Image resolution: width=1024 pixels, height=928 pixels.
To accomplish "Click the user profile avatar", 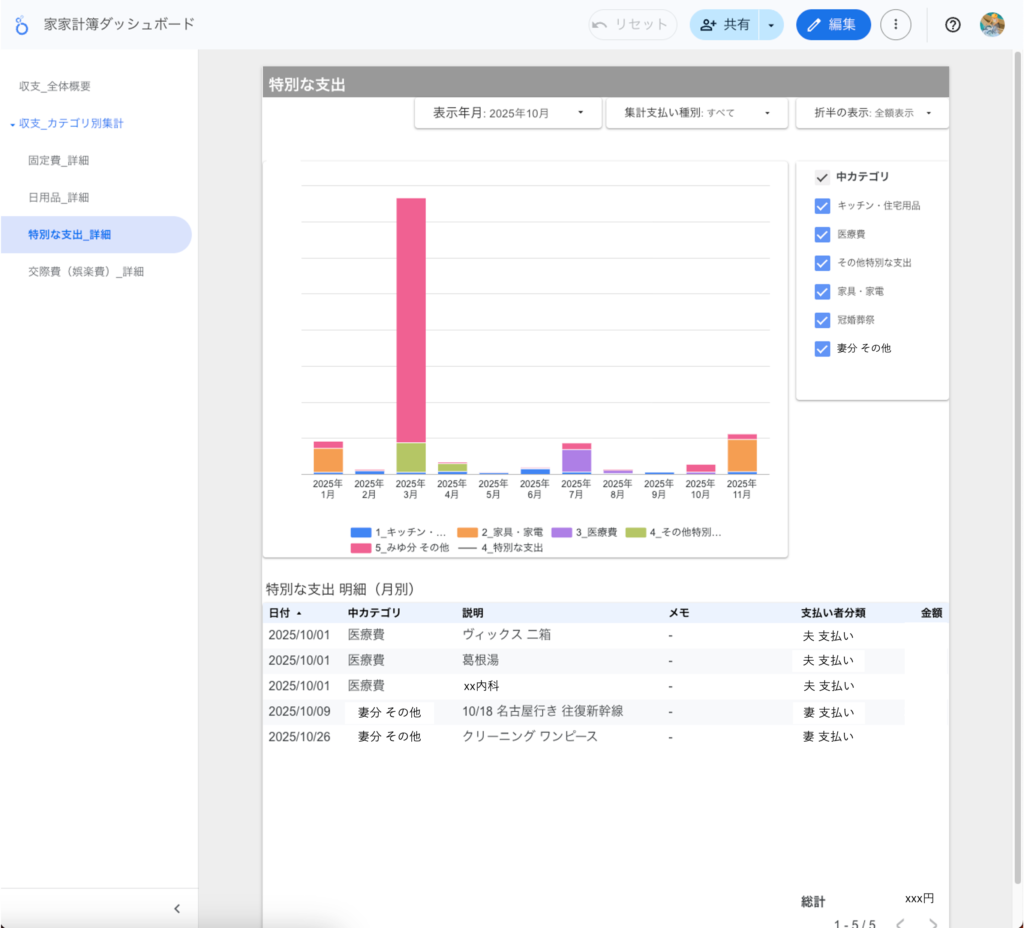I will point(991,25).
